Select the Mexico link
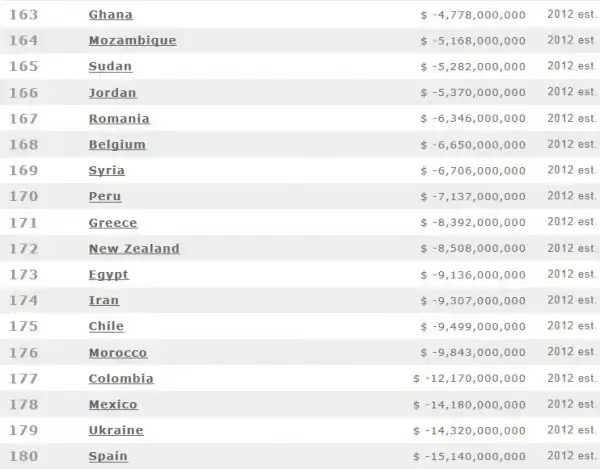The image size is (600, 469). pyautogui.click(x=113, y=405)
